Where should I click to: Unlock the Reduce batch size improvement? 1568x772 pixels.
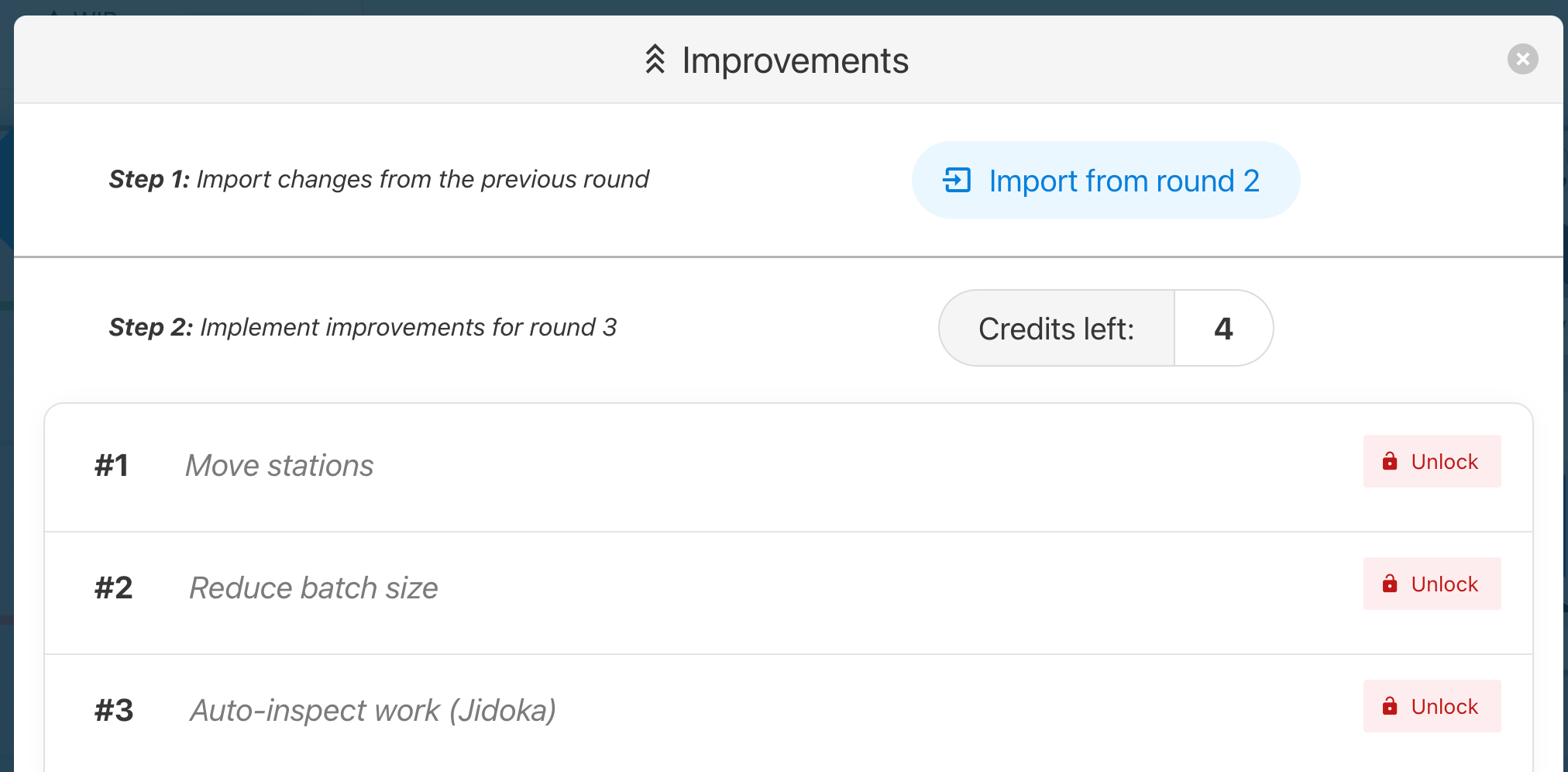[1432, 584]
